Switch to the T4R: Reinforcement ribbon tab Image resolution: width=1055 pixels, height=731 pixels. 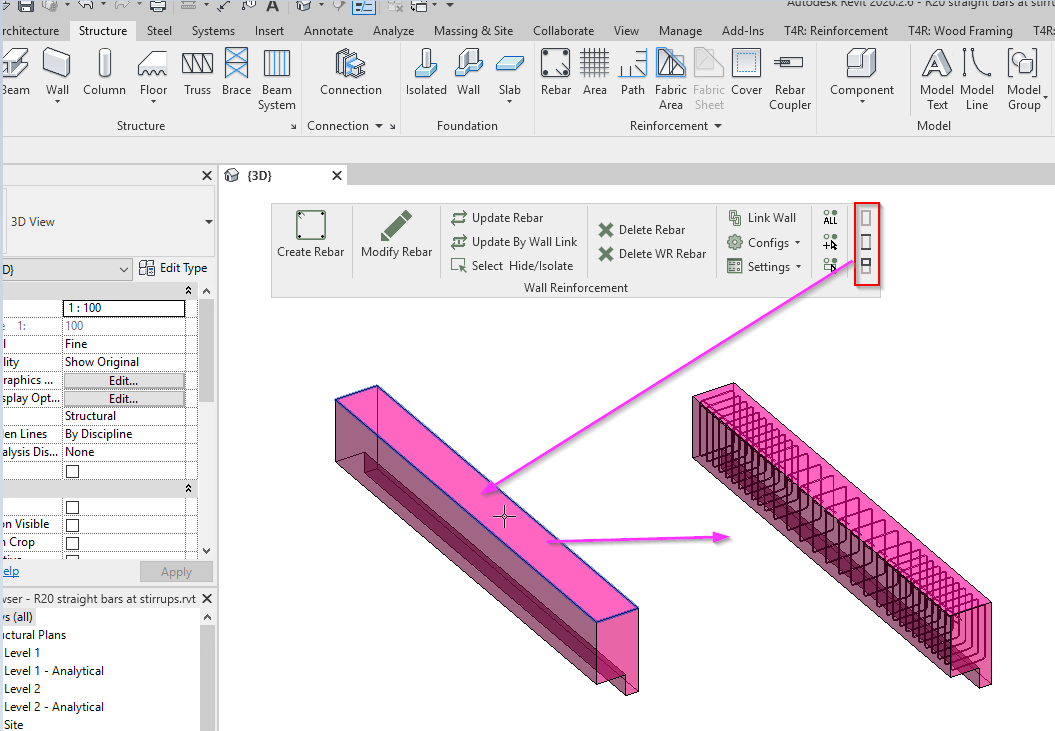click(836, 31)
